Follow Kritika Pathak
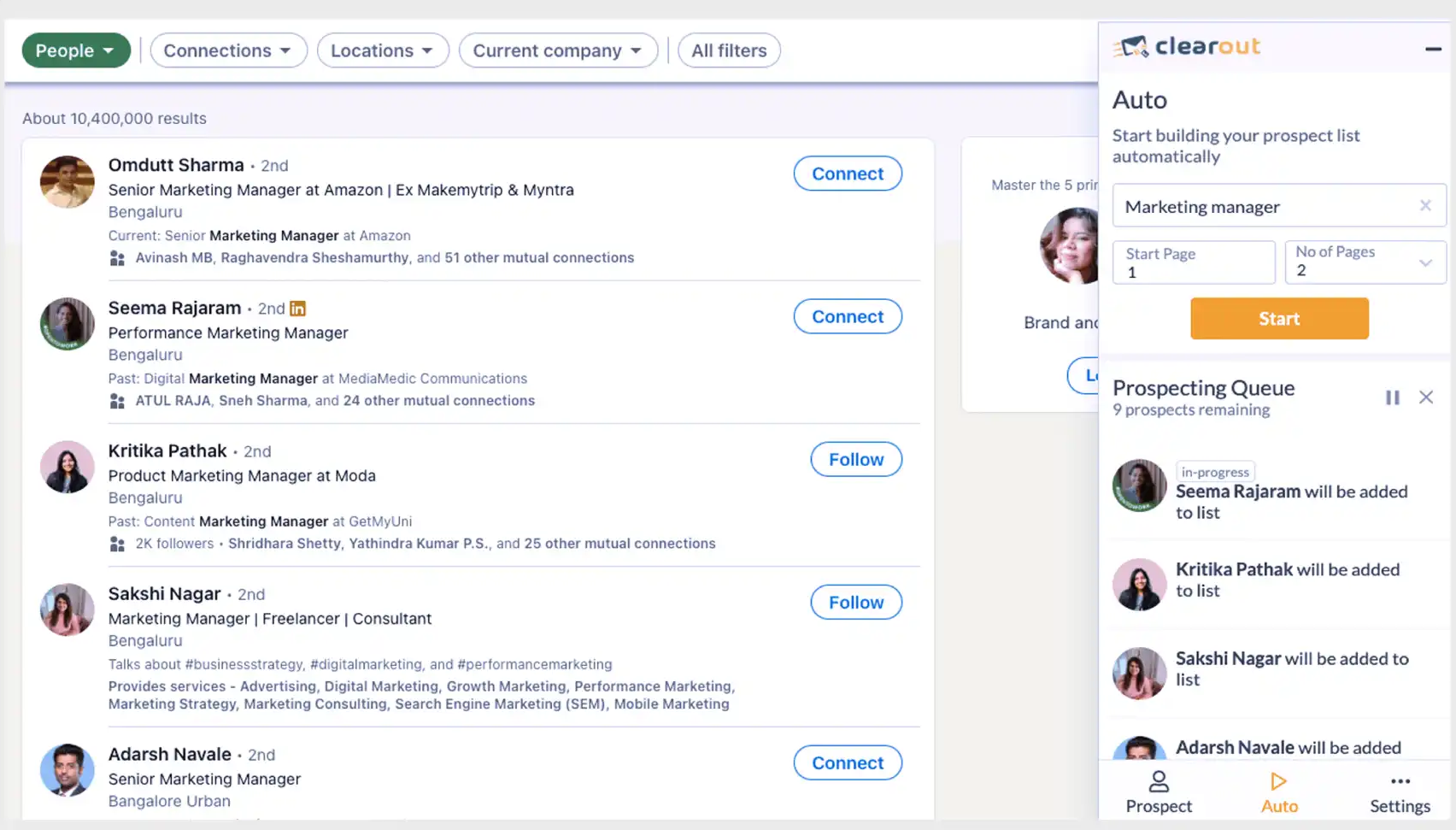Viewport: 1456px width, 830px height. [x=856, y=459]
